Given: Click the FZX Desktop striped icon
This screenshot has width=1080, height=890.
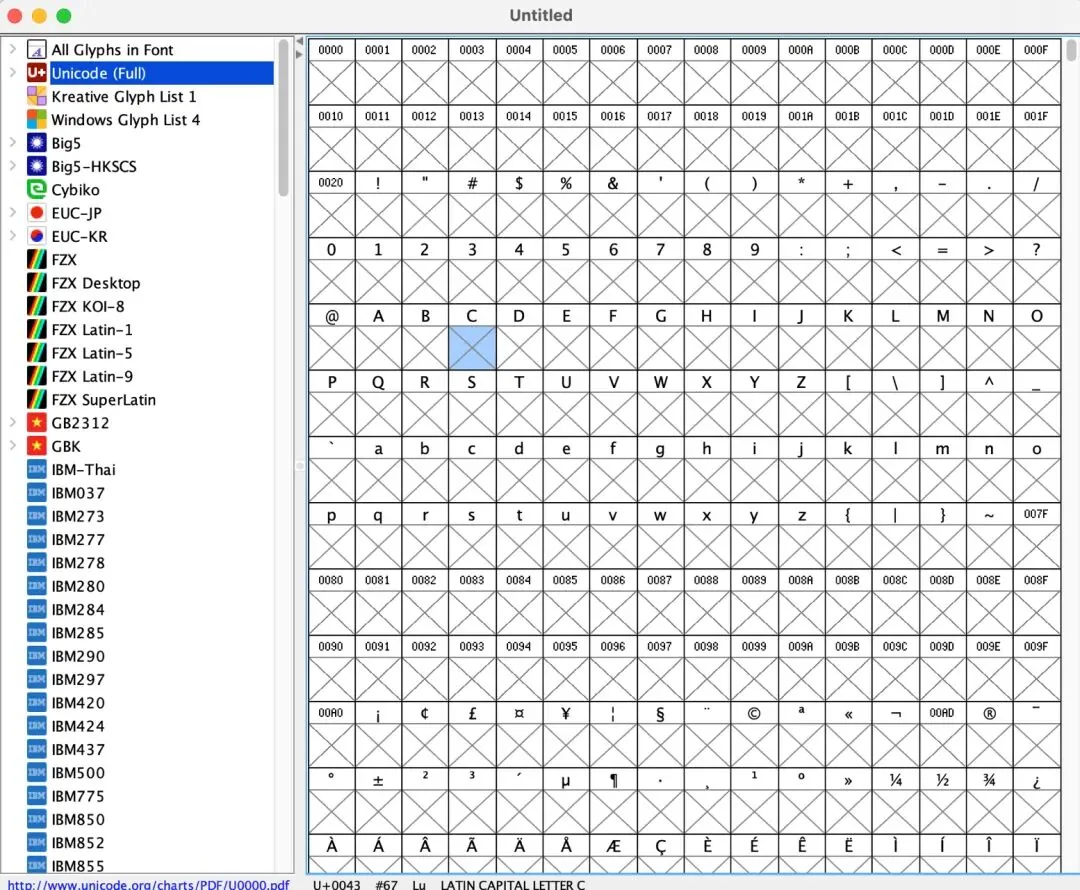Looking at the screenshot, I should tap(37, 283).
